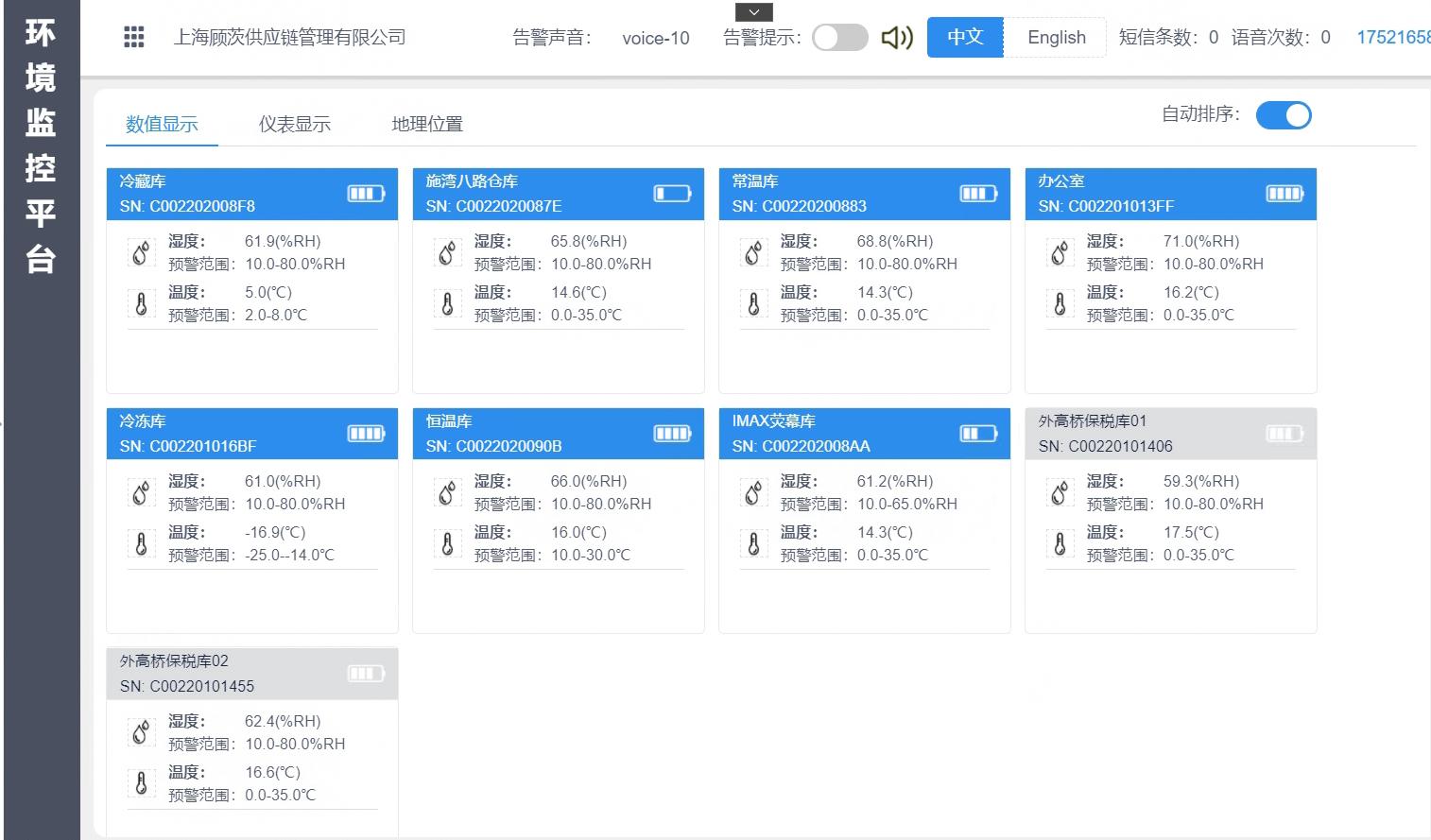This screenshot has width=1431, height=840.
Task: Select 中文 language button
Action: point(965,38)
